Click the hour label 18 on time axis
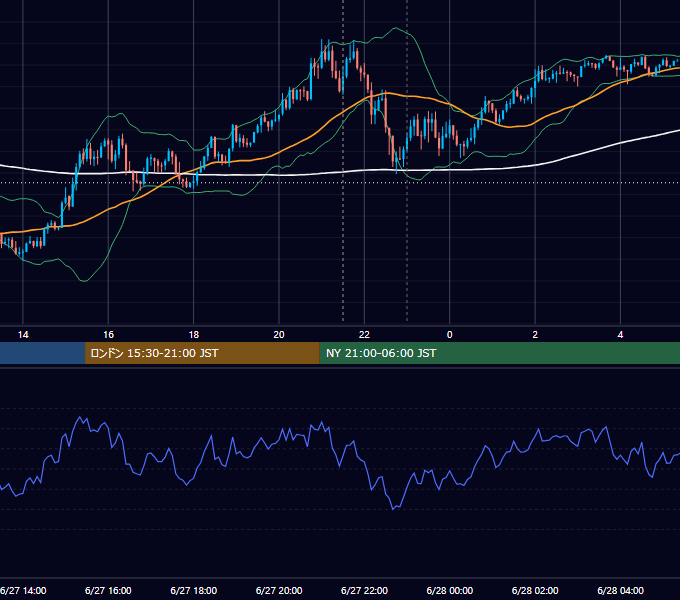This screenshot has width=680, height=600. (194, 335)
